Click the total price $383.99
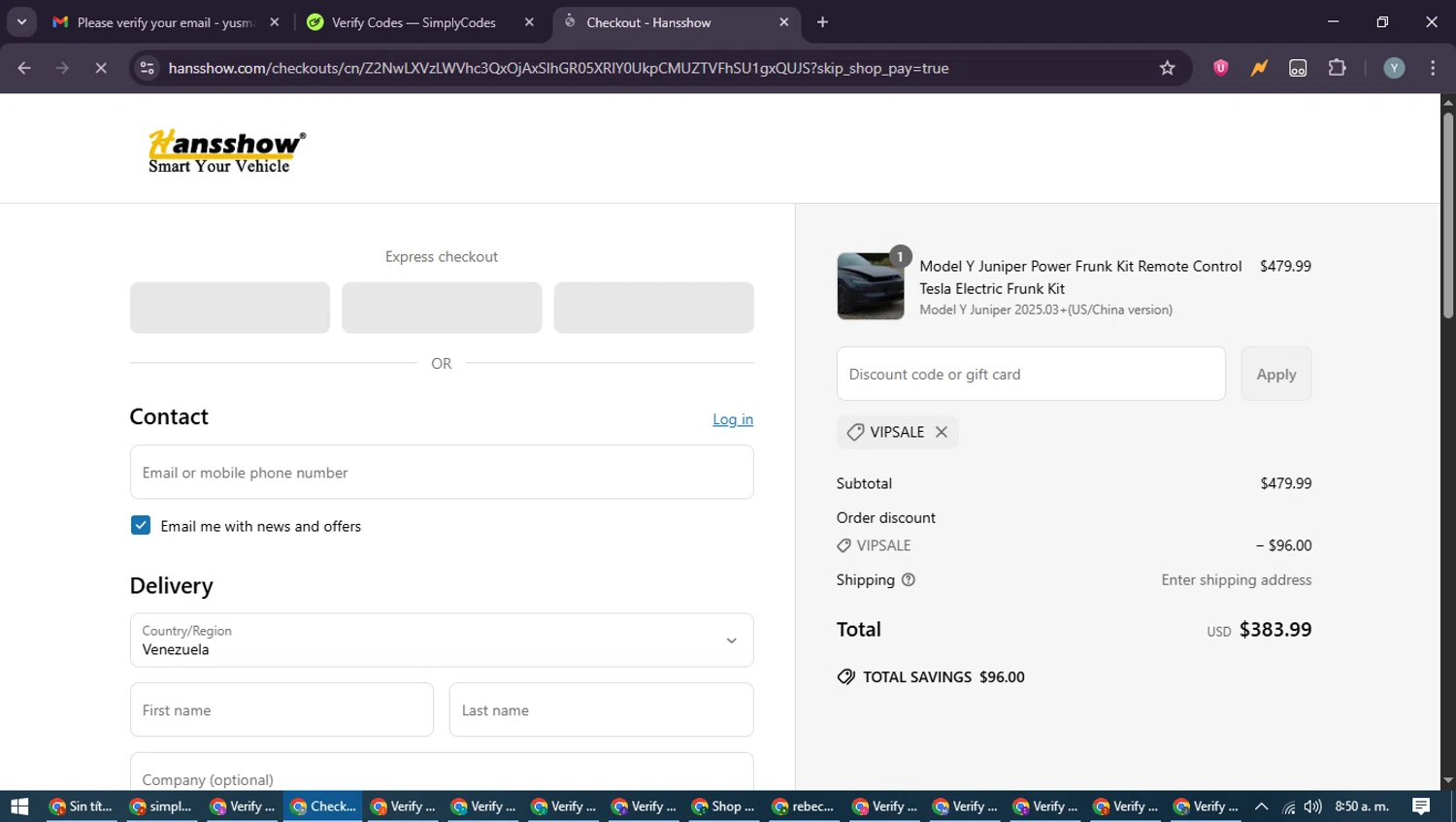 (x=1275, y=629)
